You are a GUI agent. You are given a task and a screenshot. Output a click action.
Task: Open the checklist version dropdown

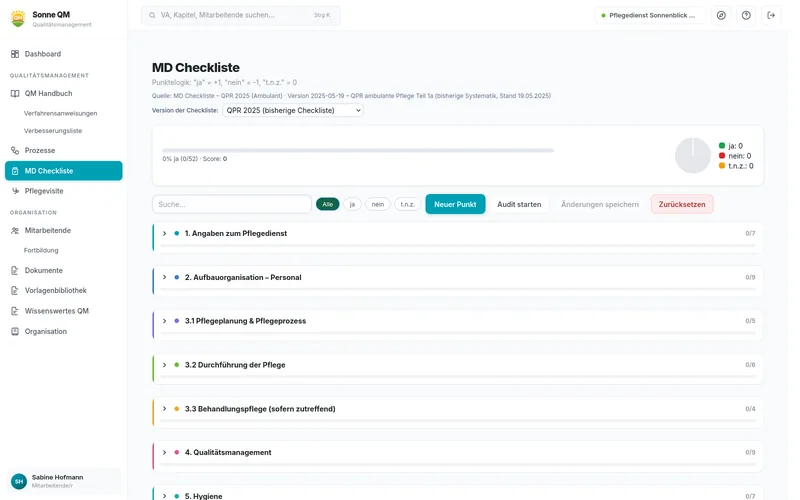[x=293, y=110]
